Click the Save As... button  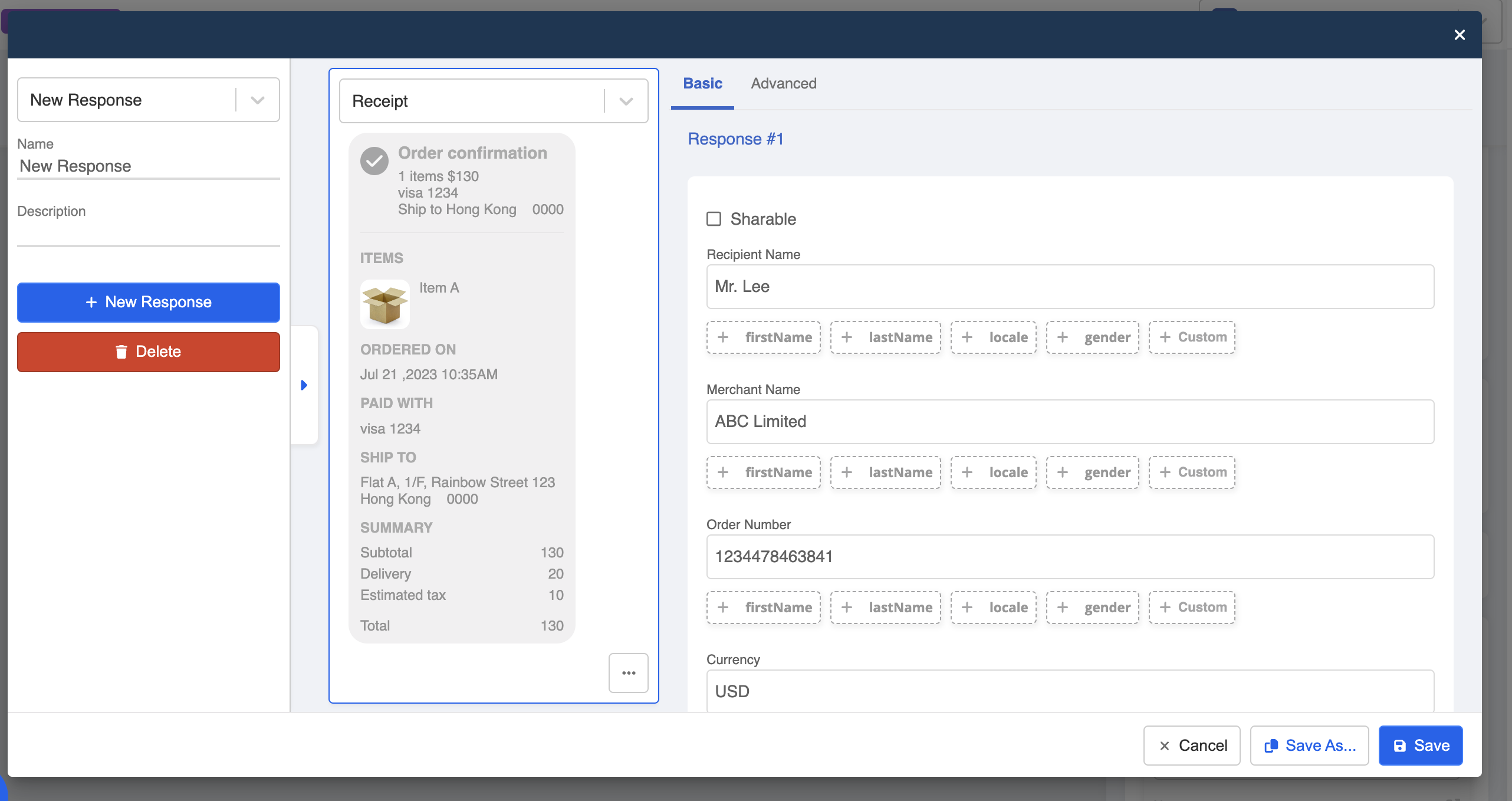tap(1309, 746)
